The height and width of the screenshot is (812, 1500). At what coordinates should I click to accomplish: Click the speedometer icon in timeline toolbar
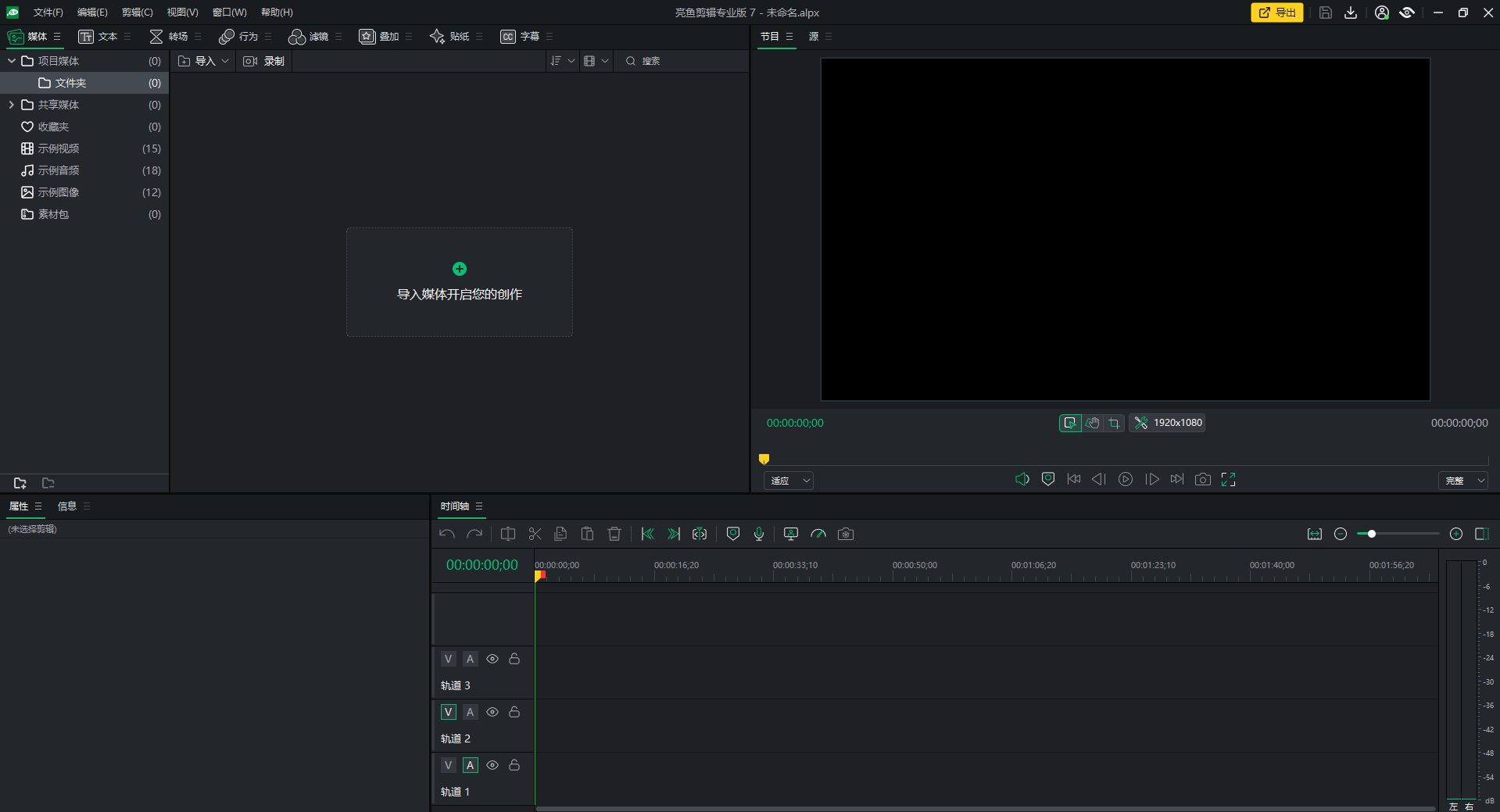[x=818, y=534]
